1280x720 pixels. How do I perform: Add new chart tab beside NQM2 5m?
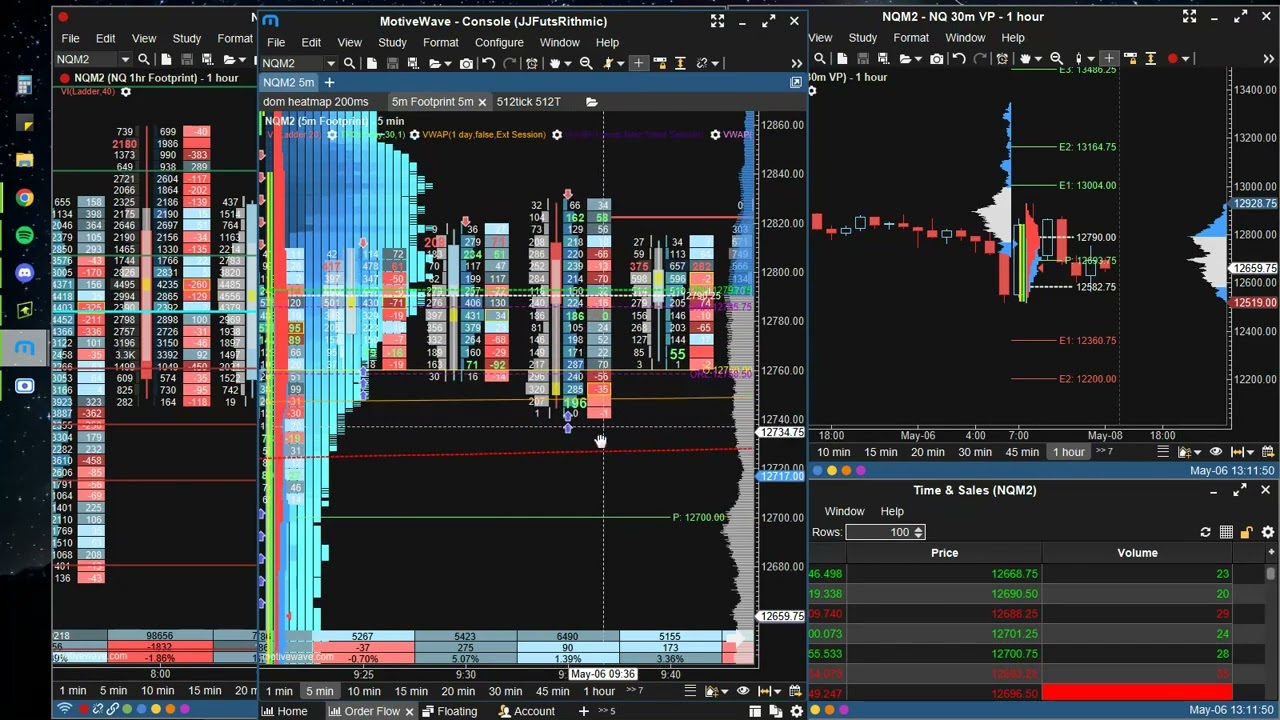pos(330,82)
